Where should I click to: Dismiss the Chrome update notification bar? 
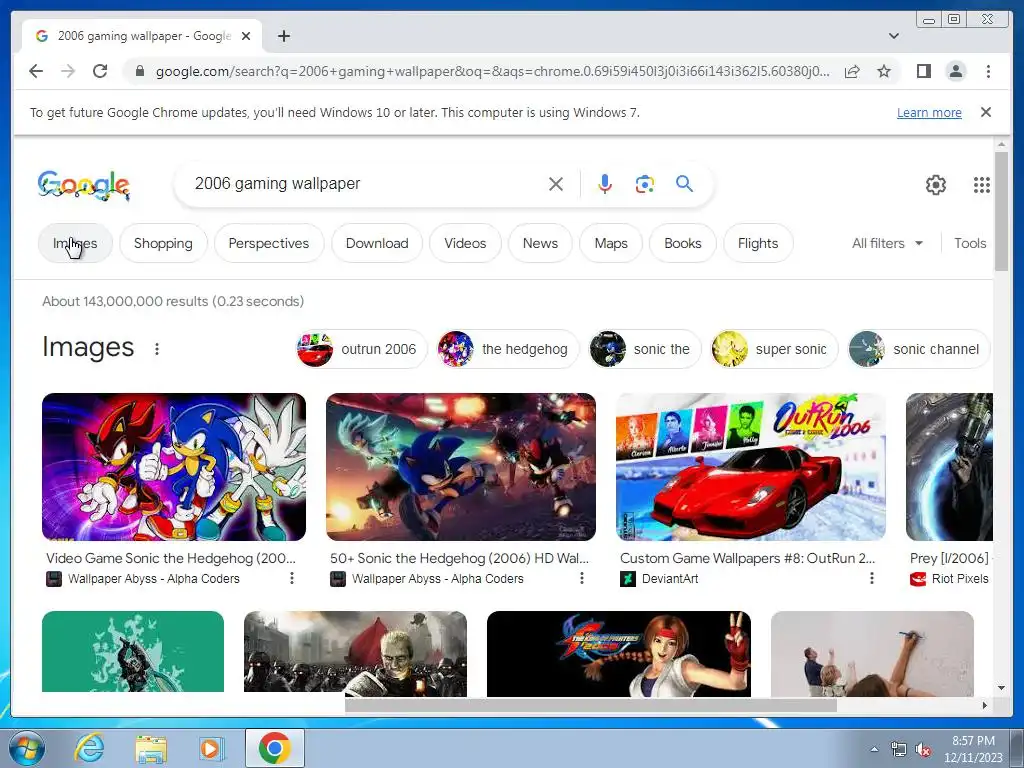pos(985,112)
